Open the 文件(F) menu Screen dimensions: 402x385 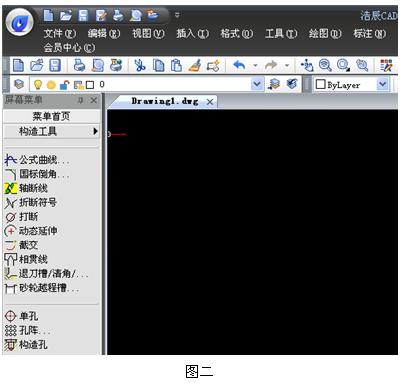(60, 33)
